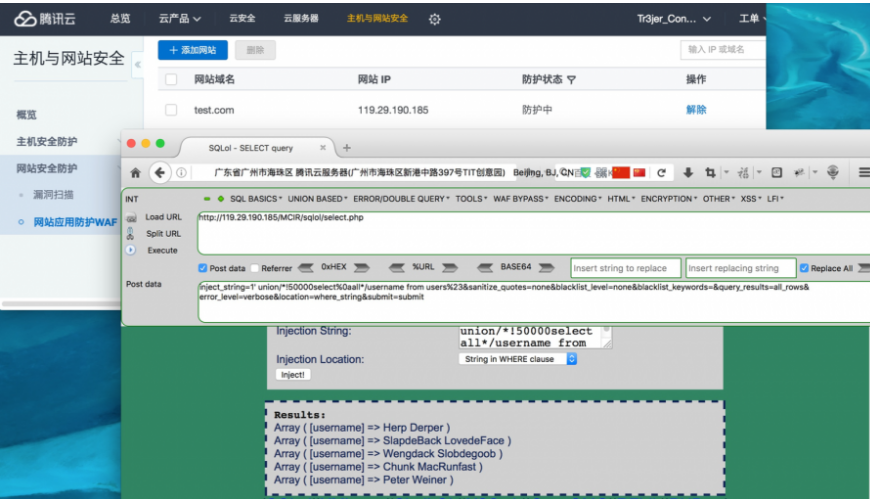The height and width of the screenshot is (499, 870).
Task: Open the ERROR/DOUBLE QUERY menu
Action: tap(401, 199)
